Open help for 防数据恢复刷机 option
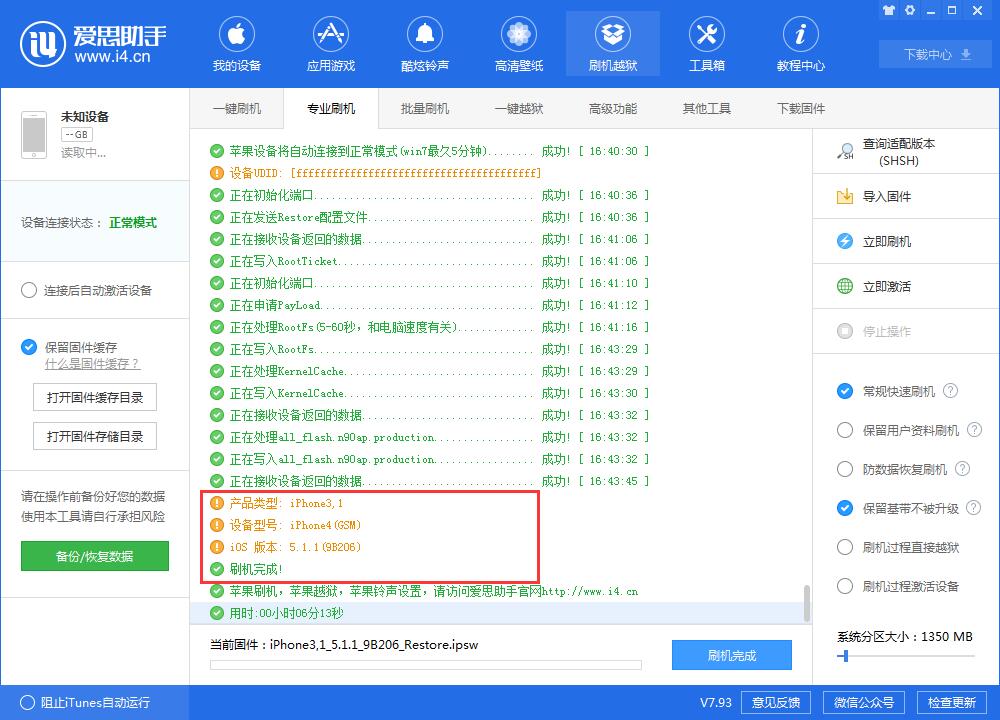 click(x=962, y=469)
